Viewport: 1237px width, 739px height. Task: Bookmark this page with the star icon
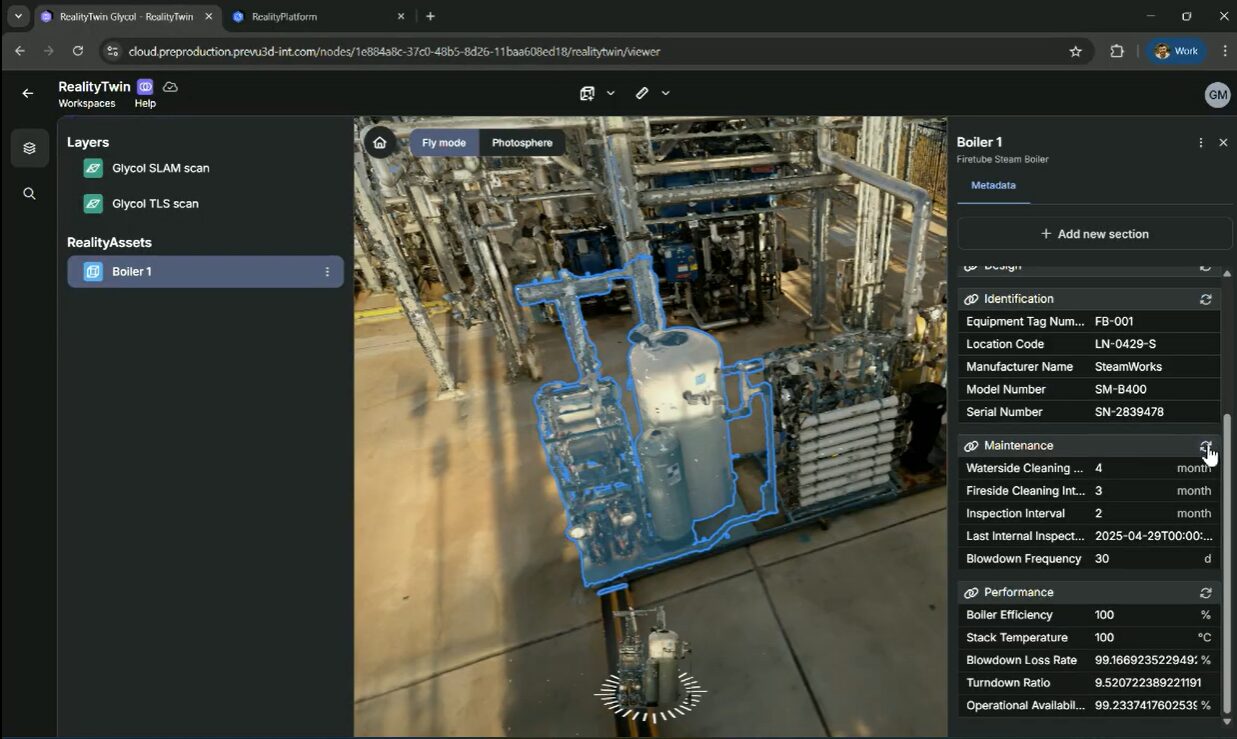coord(1076,51)
